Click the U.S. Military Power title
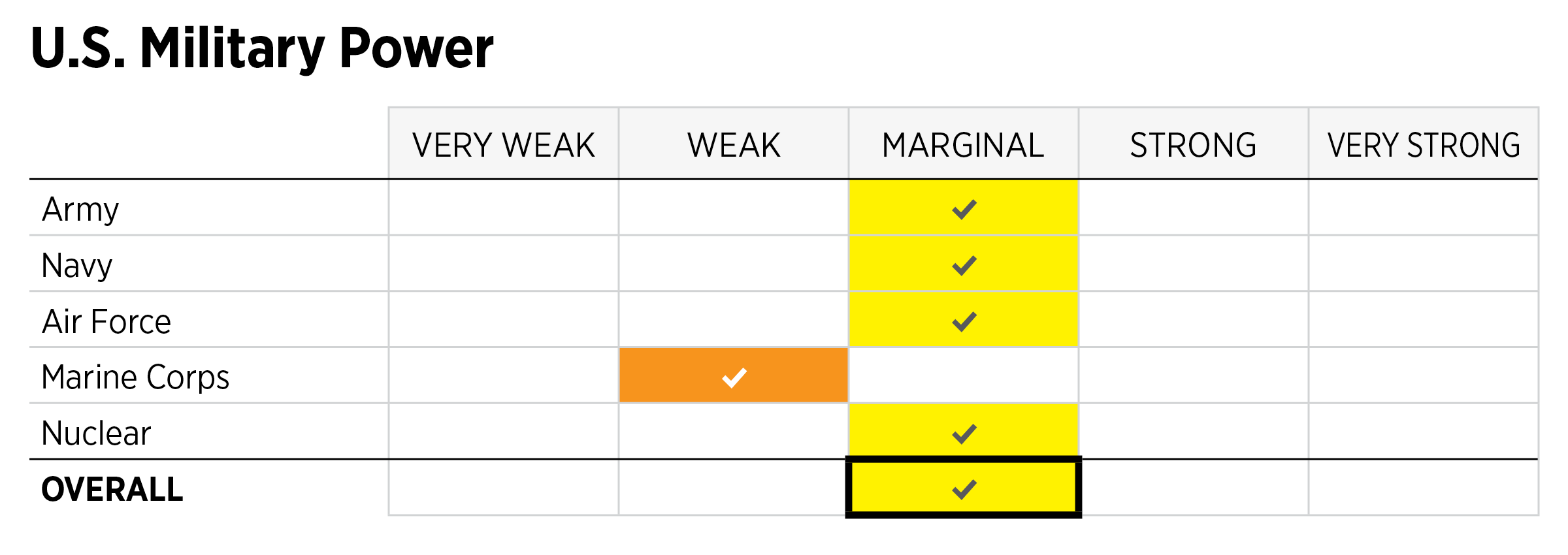1568x555 pixels. point(262,48)
